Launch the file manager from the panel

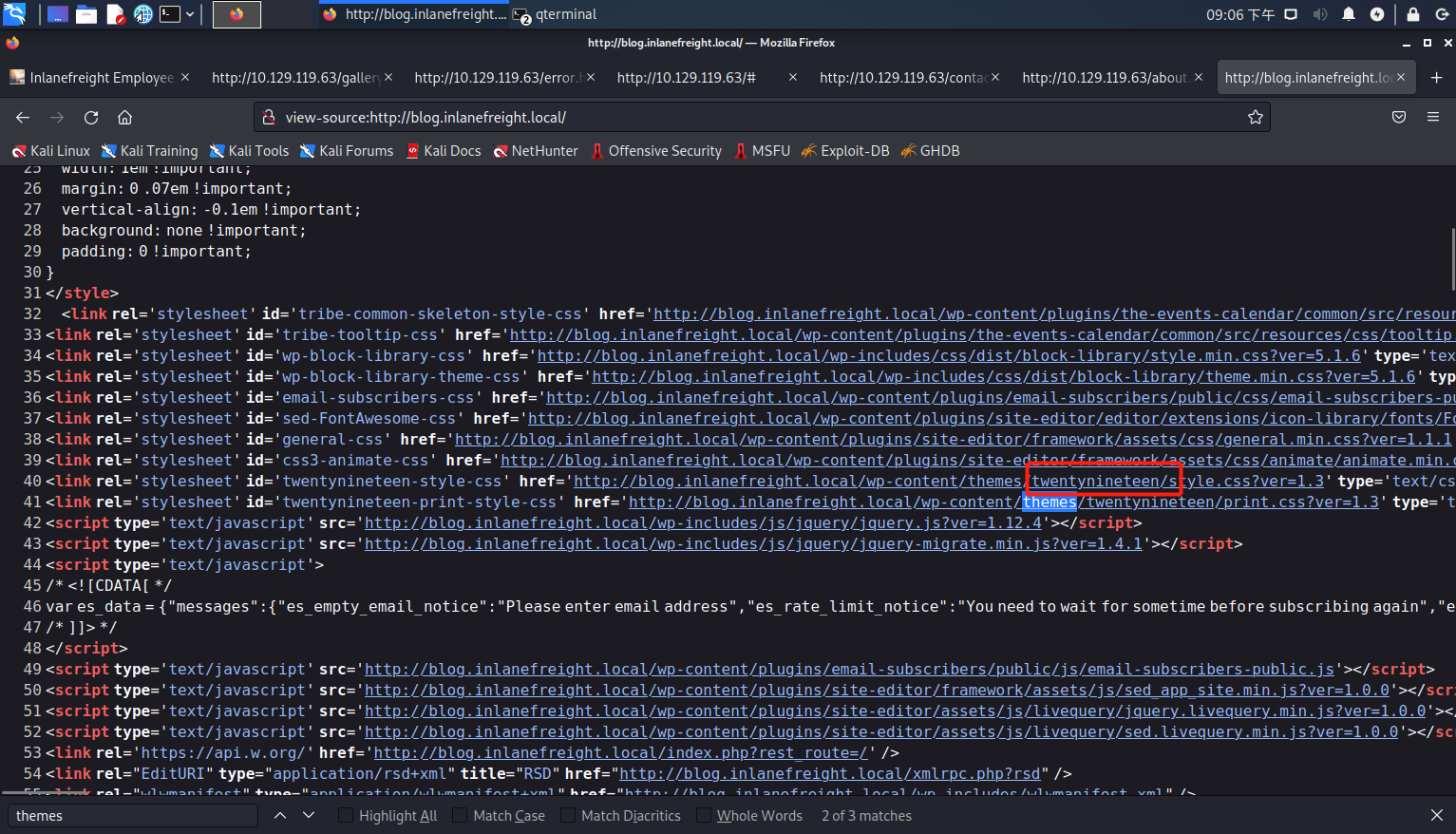pyautogui.click(x=86, y=14)
